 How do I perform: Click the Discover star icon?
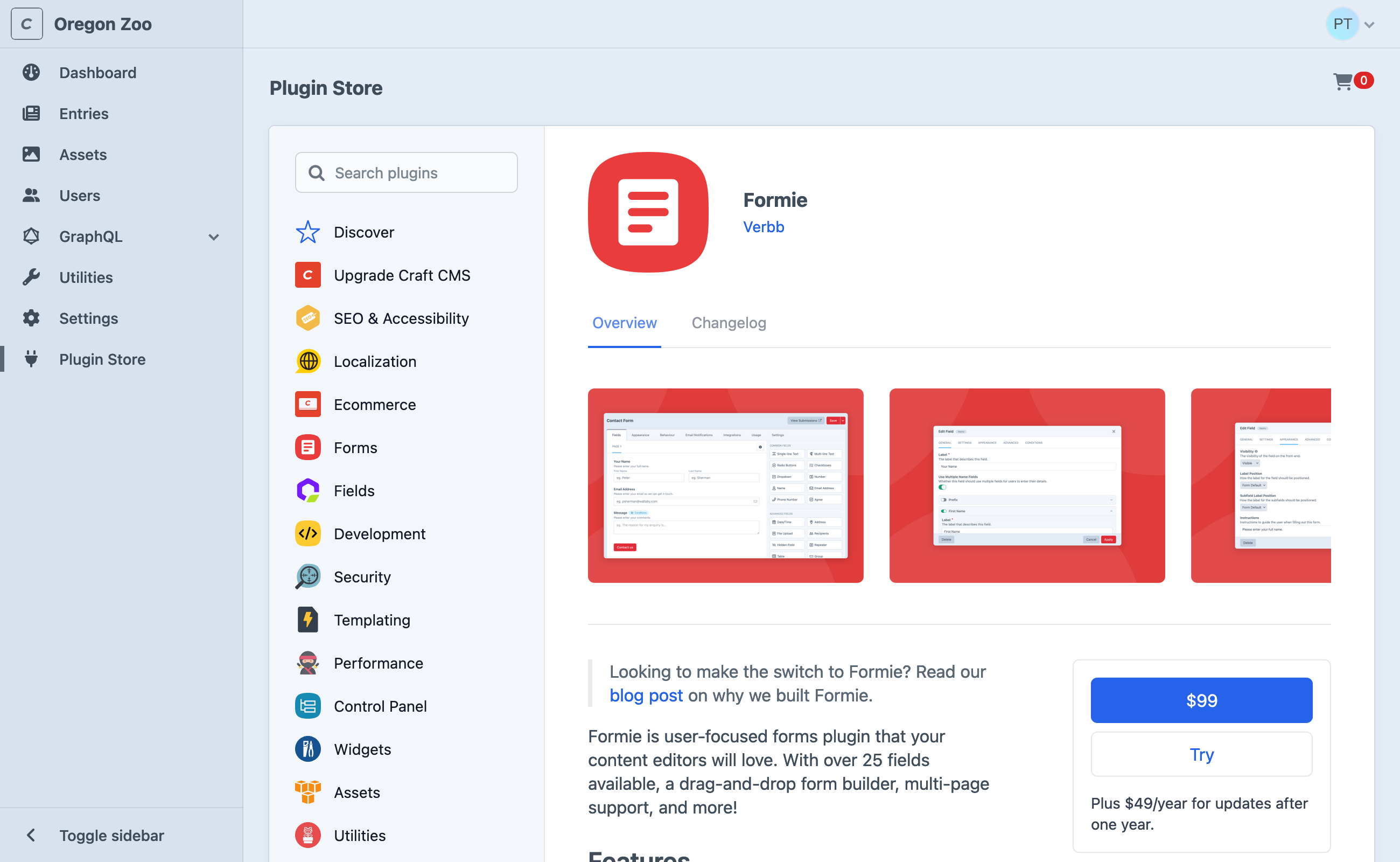click(307, 232)
